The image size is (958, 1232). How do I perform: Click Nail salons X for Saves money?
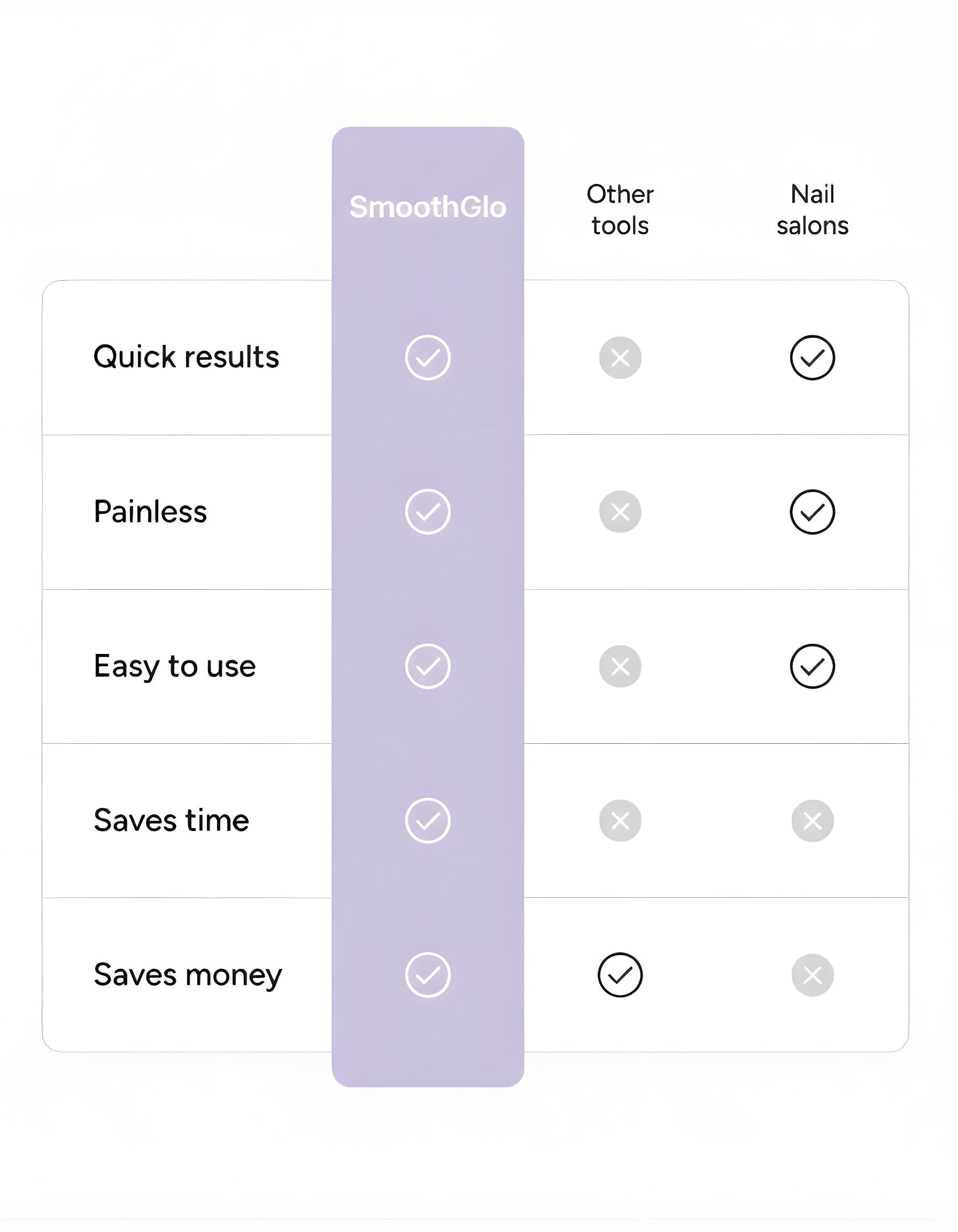813,975
